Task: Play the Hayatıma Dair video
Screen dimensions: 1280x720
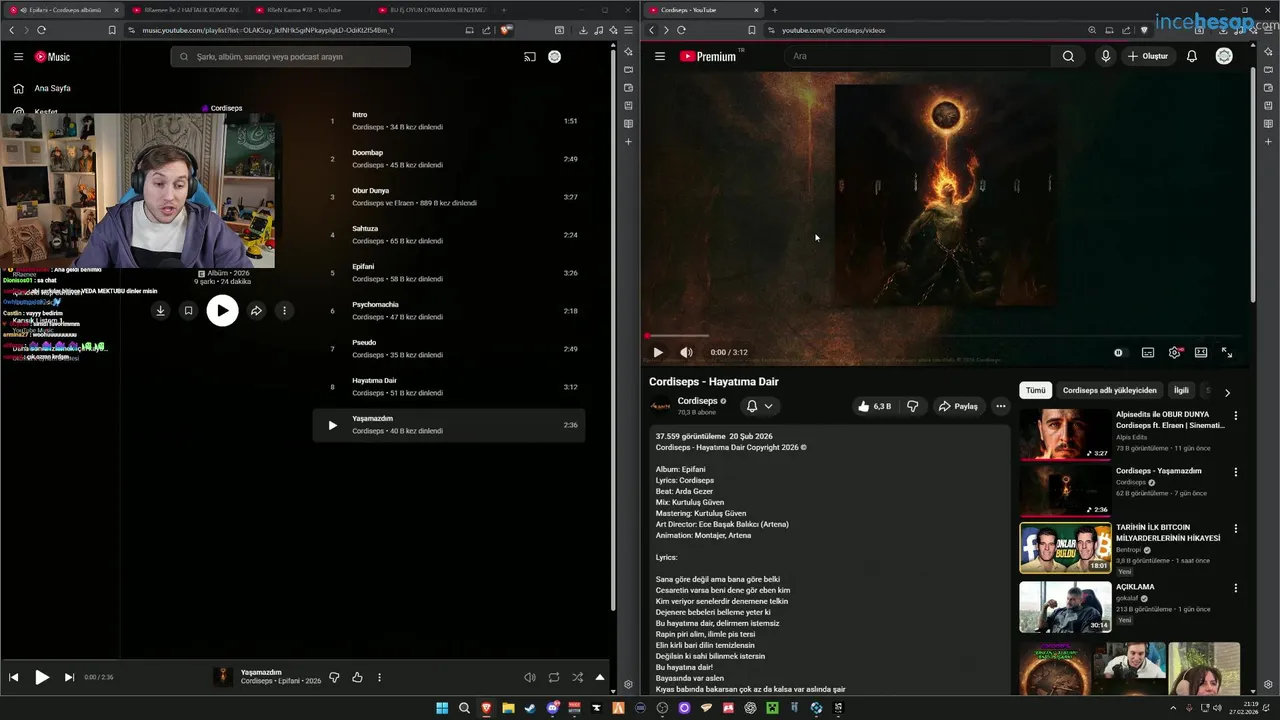Action: [658, 352]
